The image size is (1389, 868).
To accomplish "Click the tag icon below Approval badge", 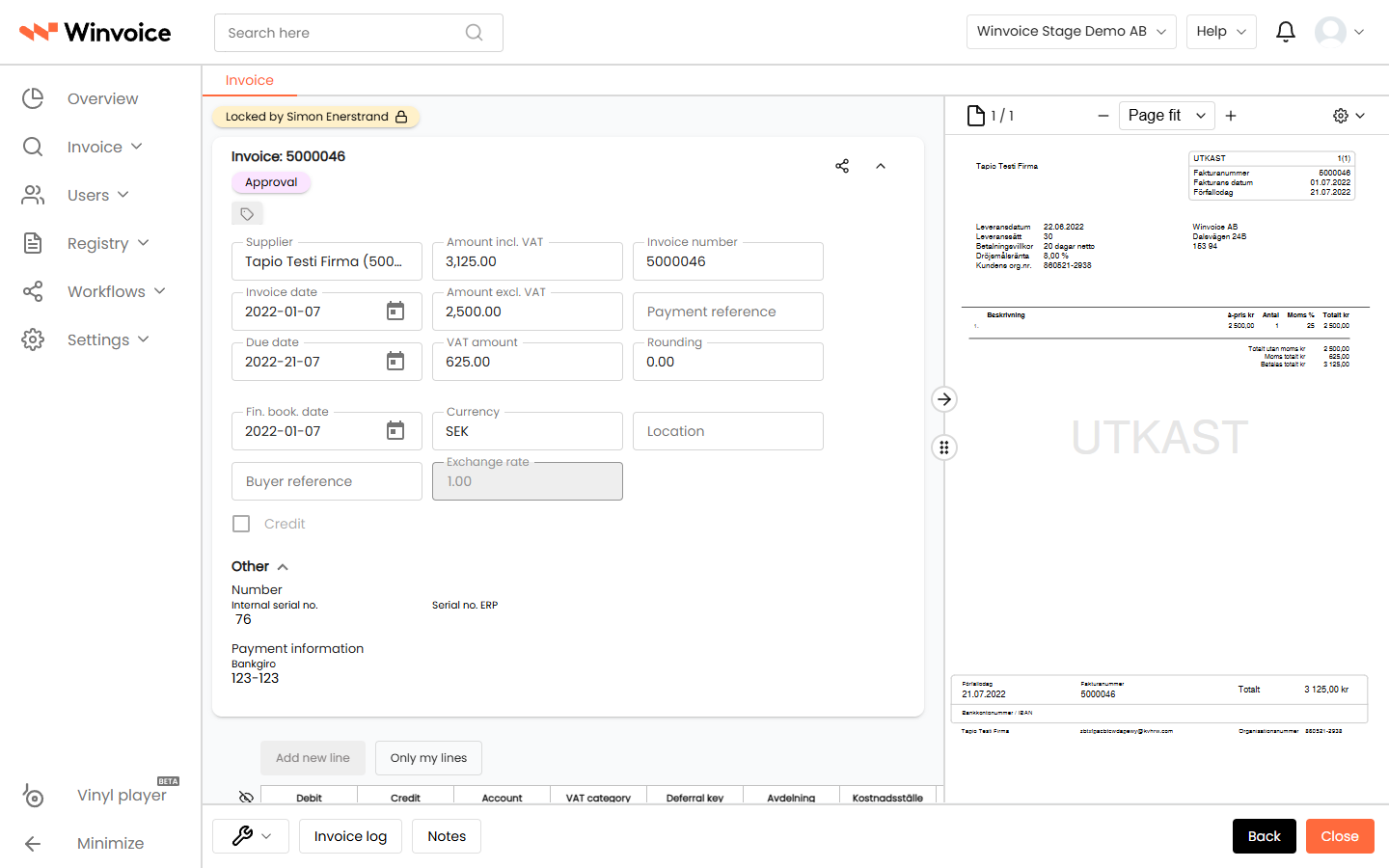I will (247, 214).
